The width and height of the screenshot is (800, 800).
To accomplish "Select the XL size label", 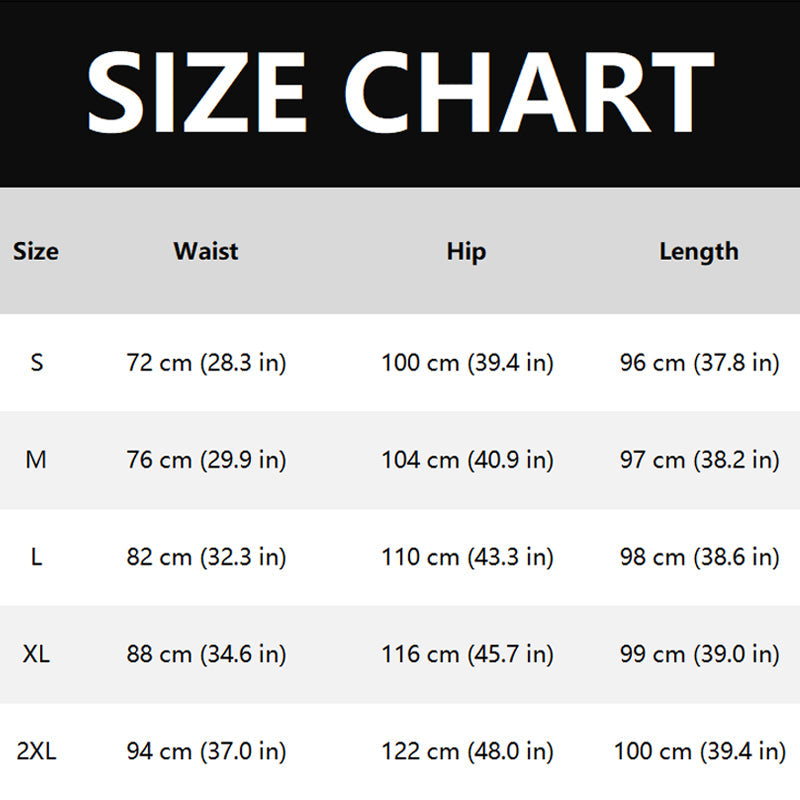I will coord(36,654).
